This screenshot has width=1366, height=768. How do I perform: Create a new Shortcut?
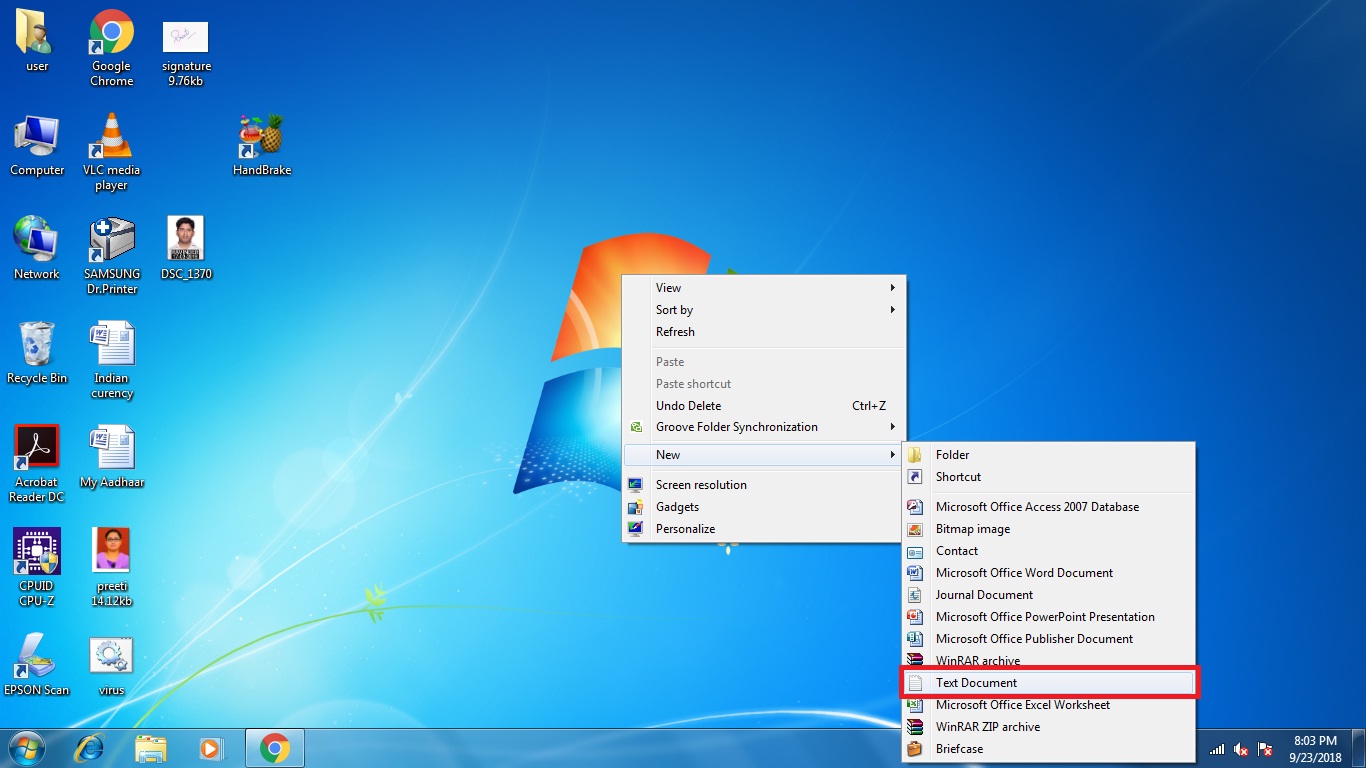tap(1049, 477)
